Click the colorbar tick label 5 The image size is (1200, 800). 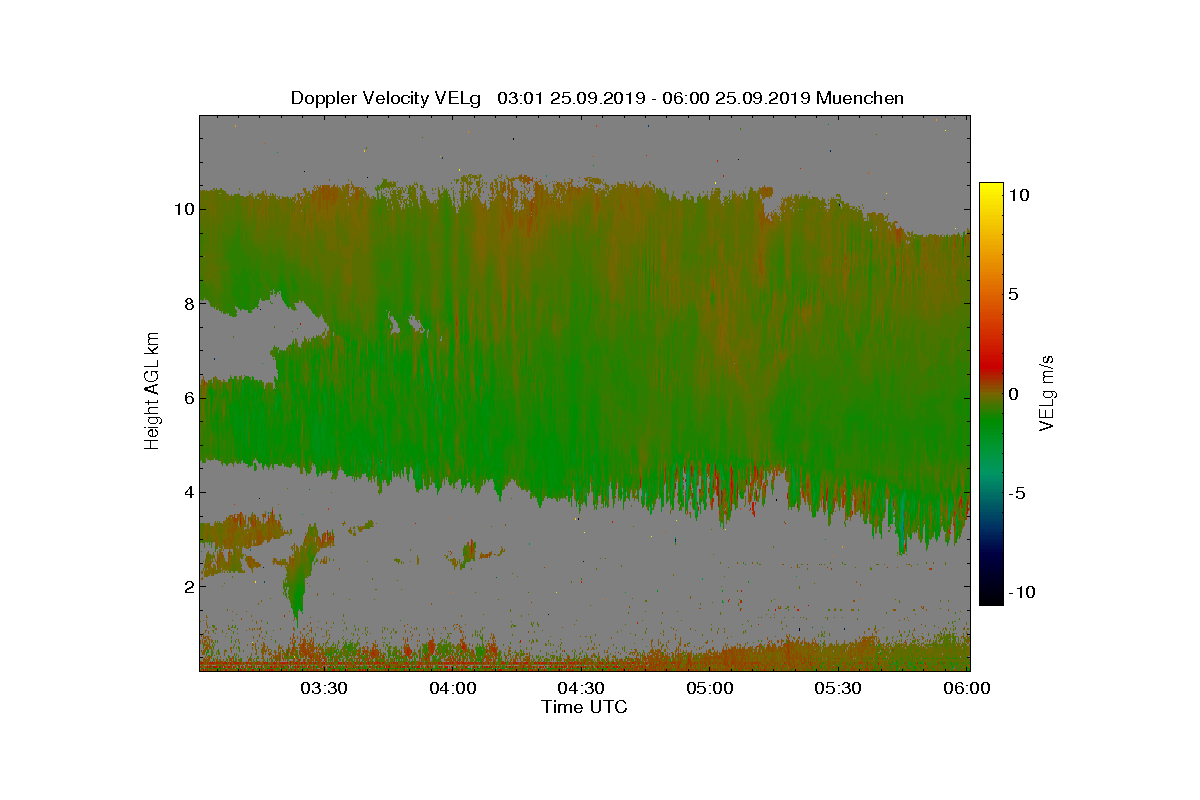click(1014, 295)
